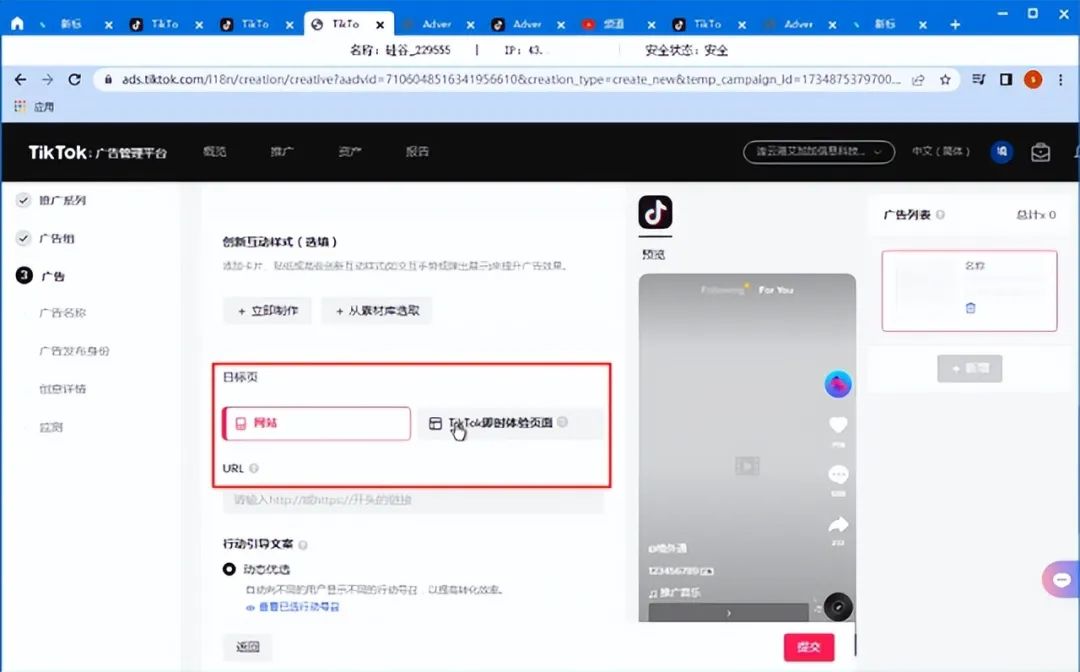Click the browser home icon tab
The height and width of the screenshot is (672, 1080).
pos(17,24)
